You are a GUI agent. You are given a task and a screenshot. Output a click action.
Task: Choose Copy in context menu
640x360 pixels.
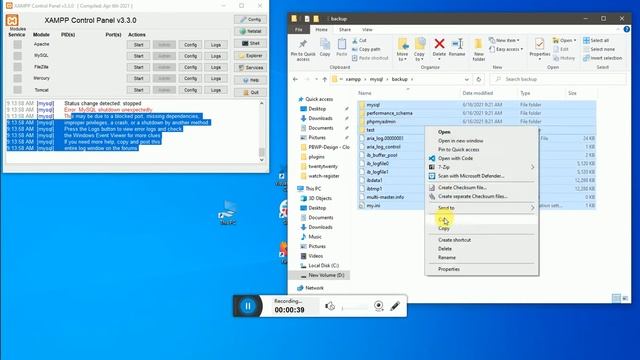pos(482,228)
